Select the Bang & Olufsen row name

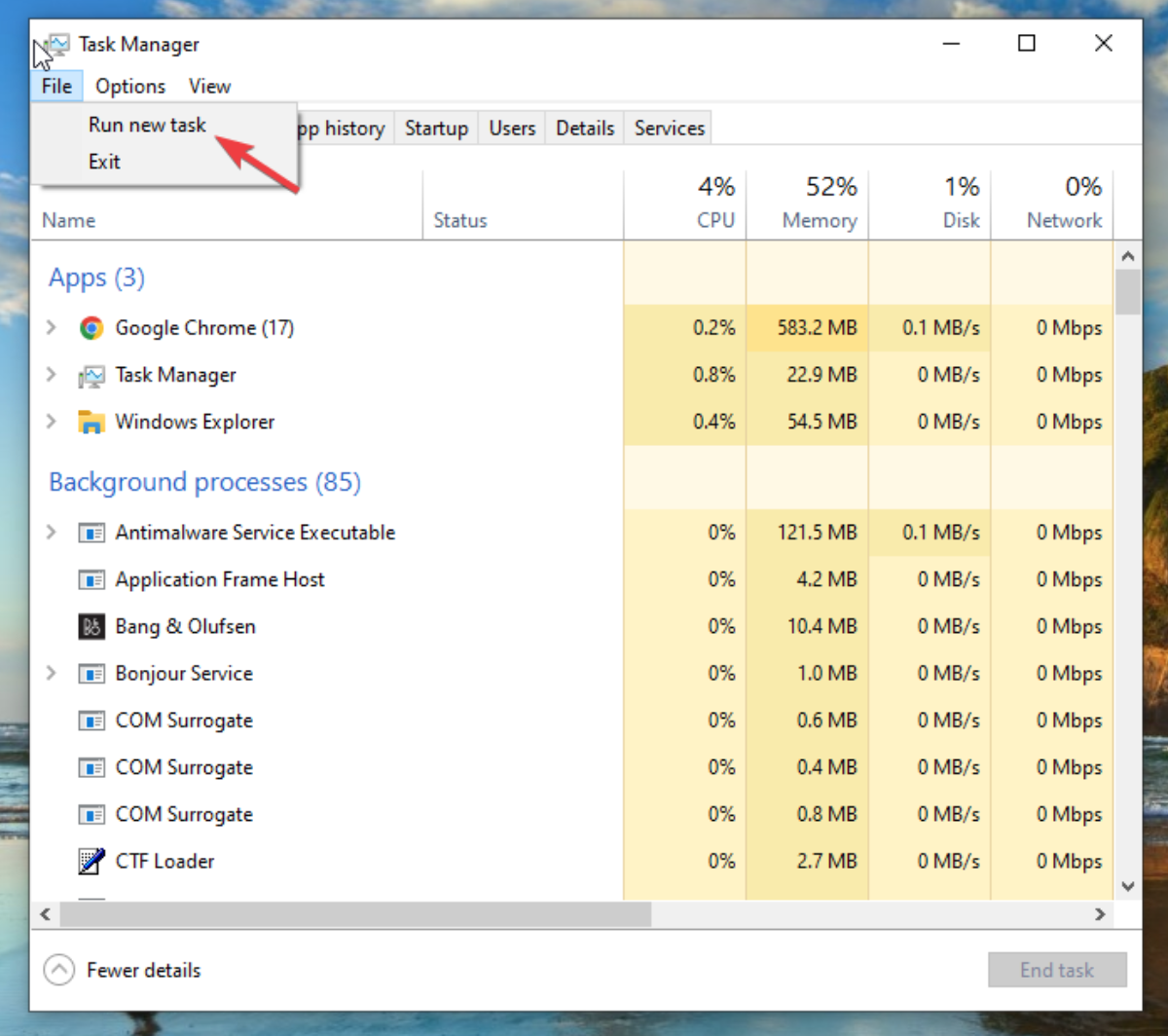(x=185, y=626)
